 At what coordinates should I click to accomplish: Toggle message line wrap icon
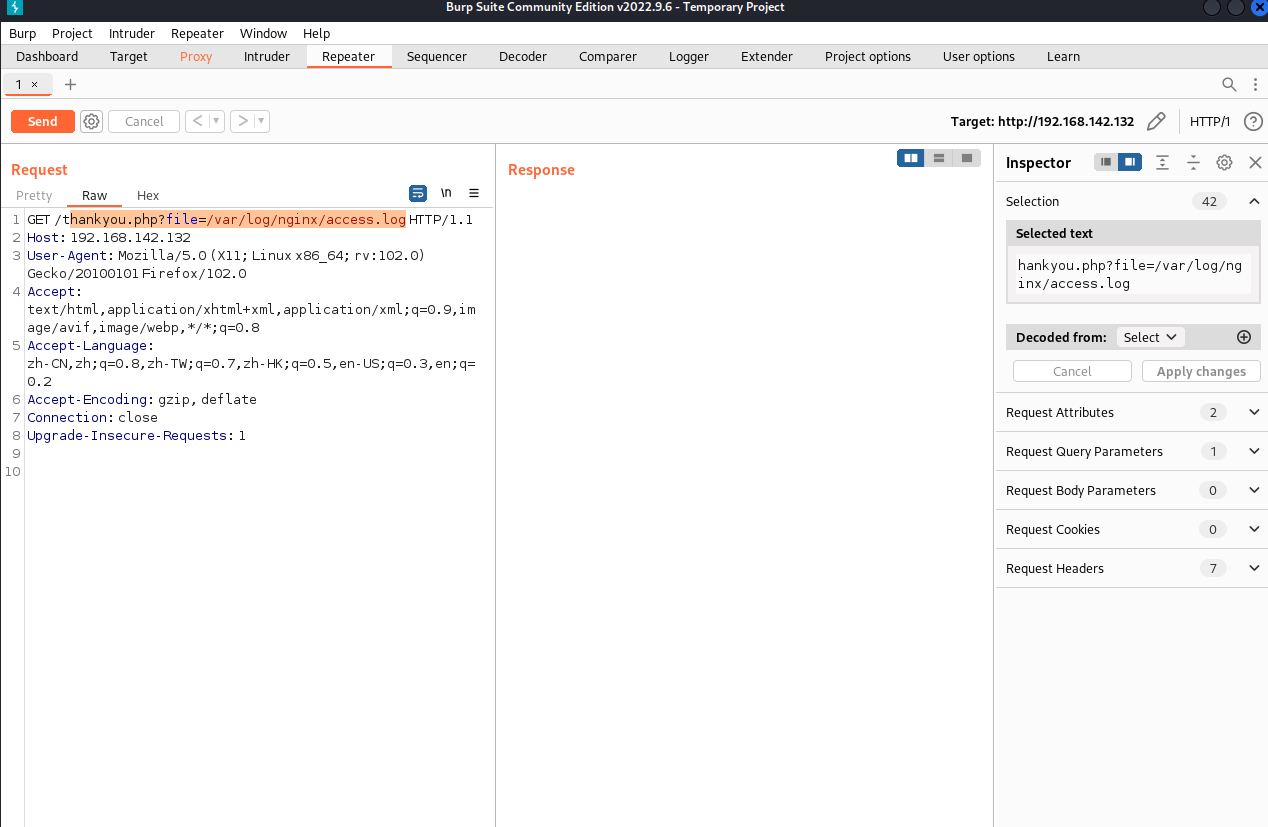(418, 193)
